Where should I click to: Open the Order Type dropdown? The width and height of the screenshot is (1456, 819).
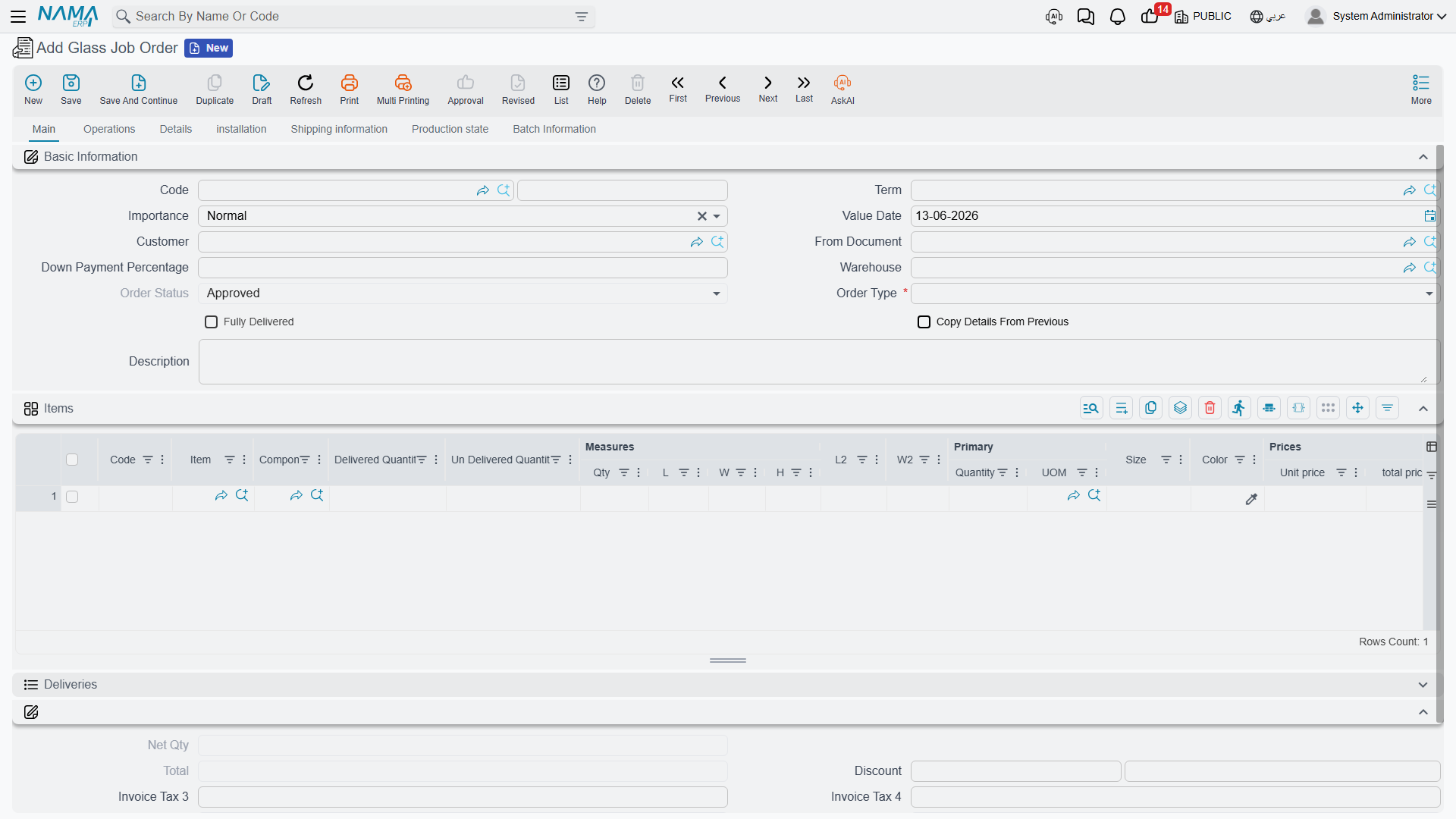point(1429,293)
